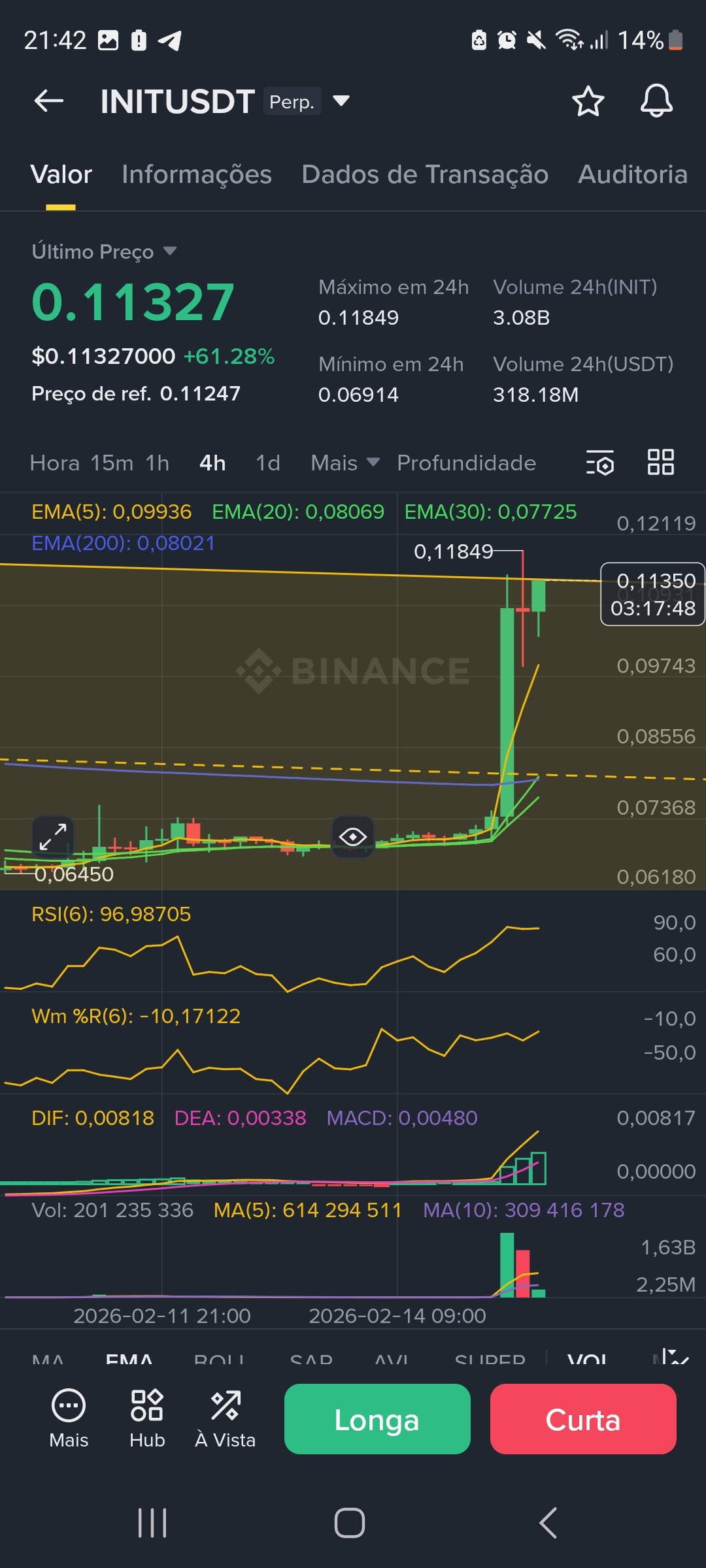This screenshot has height=1568, width=706.
Task: Open the Hub shortcut
Action: pyautogui.click(x=147, y=1418)
